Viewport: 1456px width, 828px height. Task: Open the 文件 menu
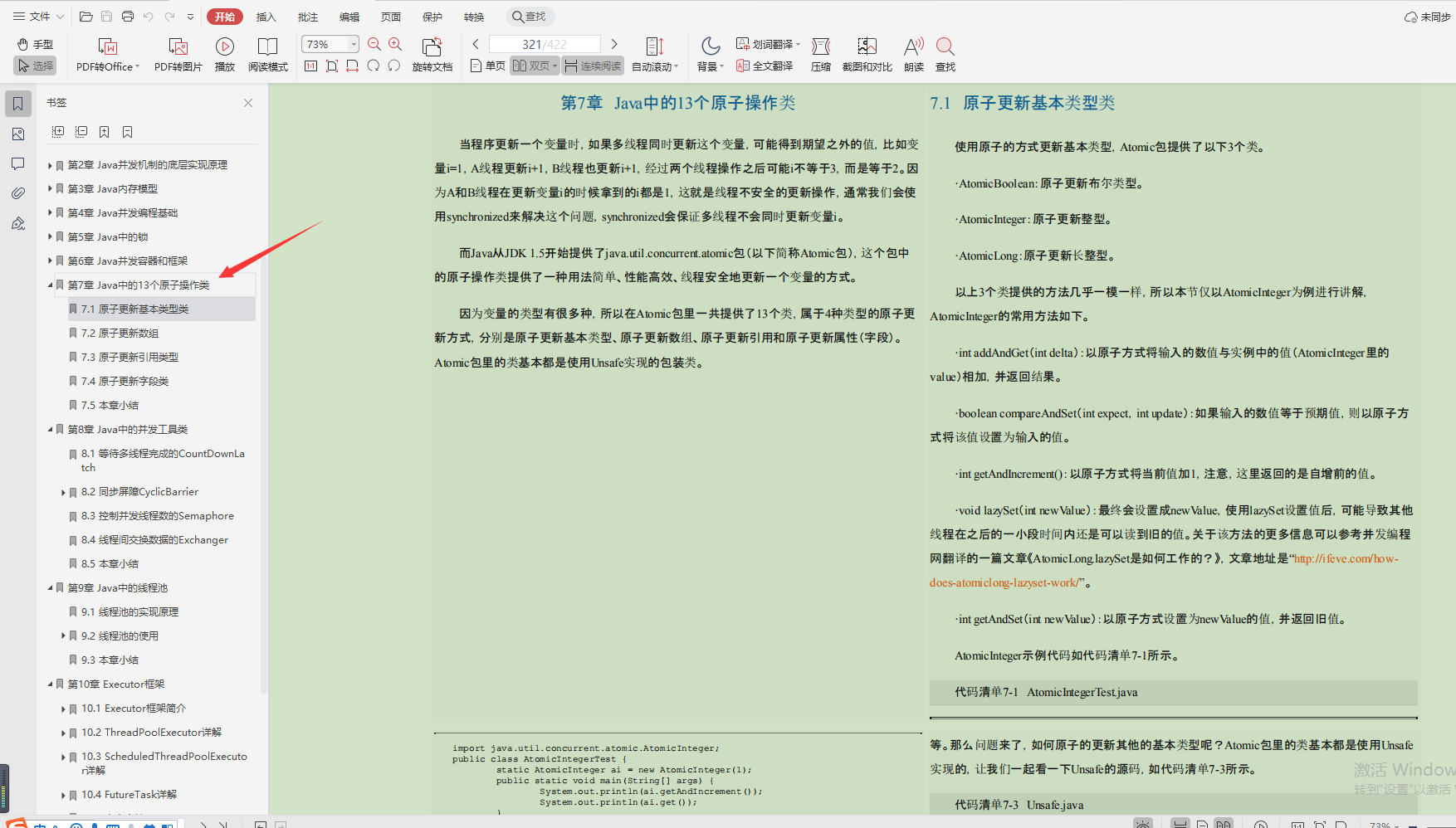pyautogui.click(x=38, y=17)
